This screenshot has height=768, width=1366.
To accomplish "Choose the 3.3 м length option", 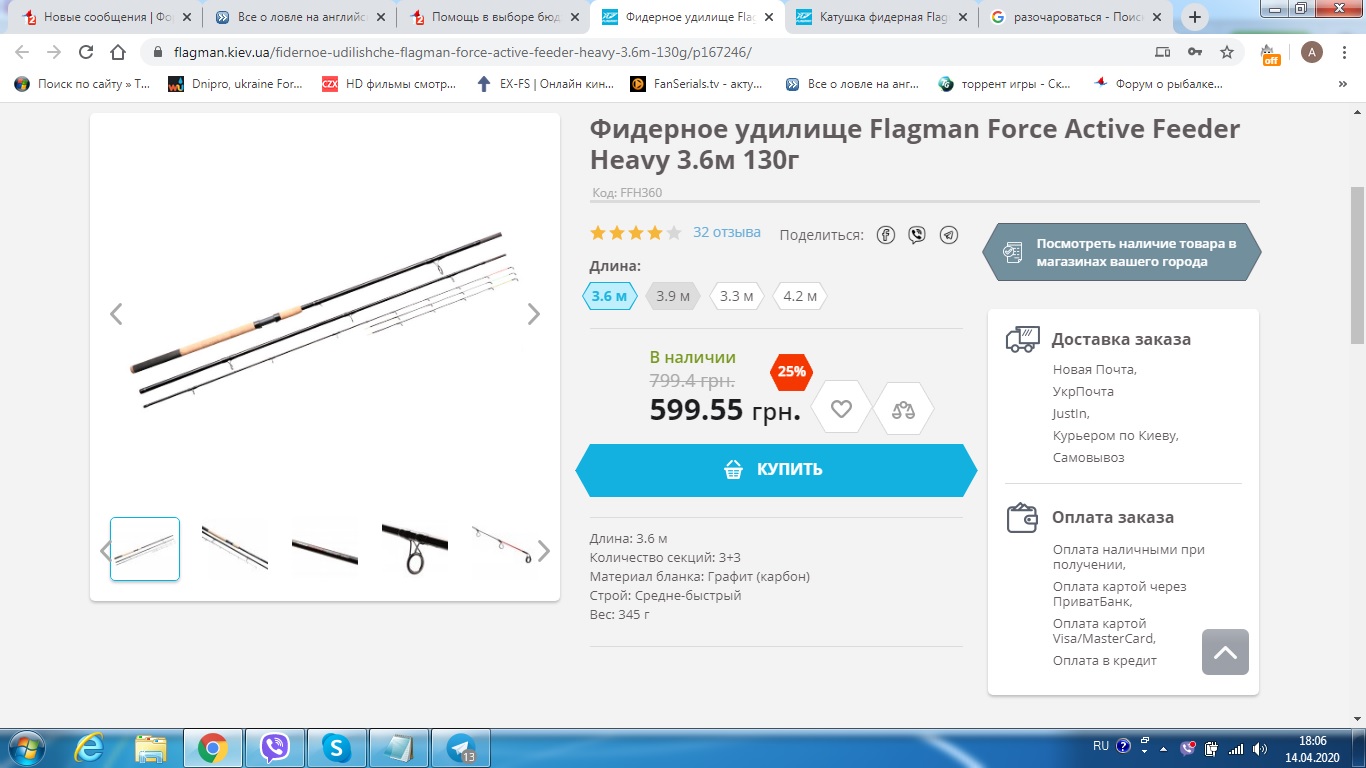I will pyautogui.click(x=737, y=296).
